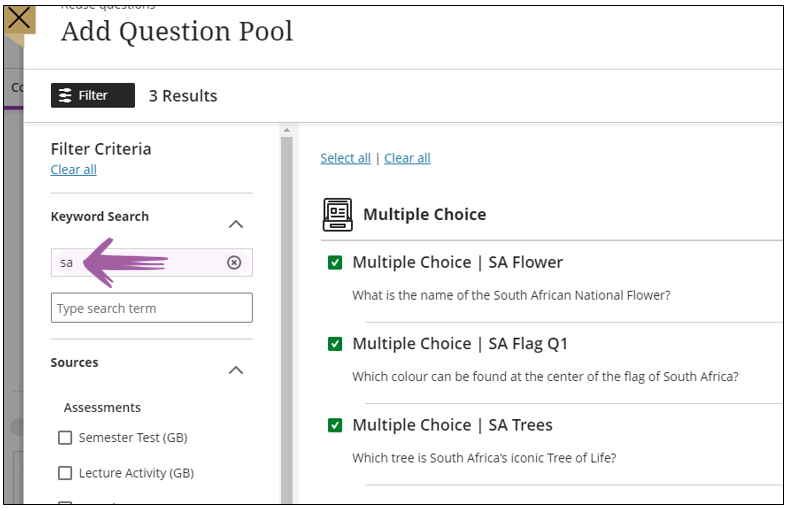The height and width of the screenshot is (508, 789).
Task: Click the Tree of Life question text
Action: (x=484, y=458)
